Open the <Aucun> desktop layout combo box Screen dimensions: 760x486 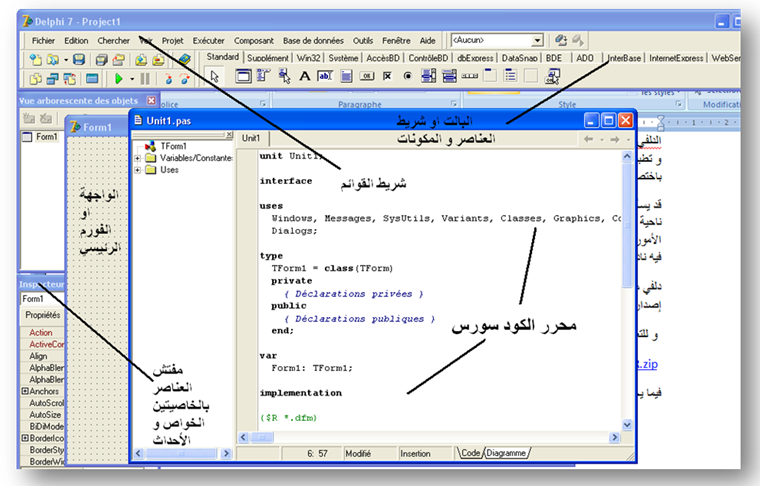497,40
